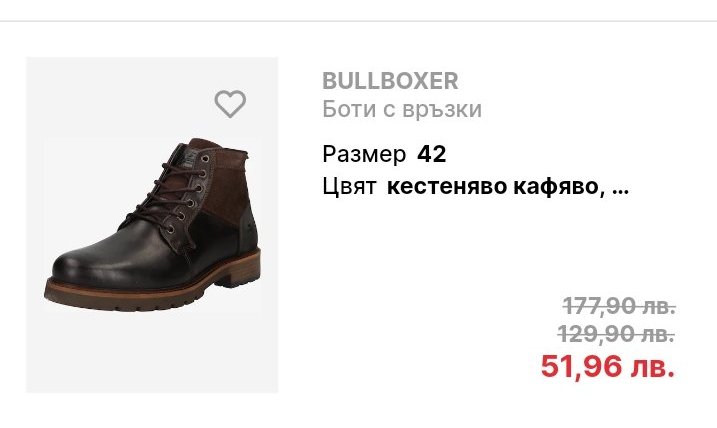Click the 'Цвят' color label

coord(349,187)
